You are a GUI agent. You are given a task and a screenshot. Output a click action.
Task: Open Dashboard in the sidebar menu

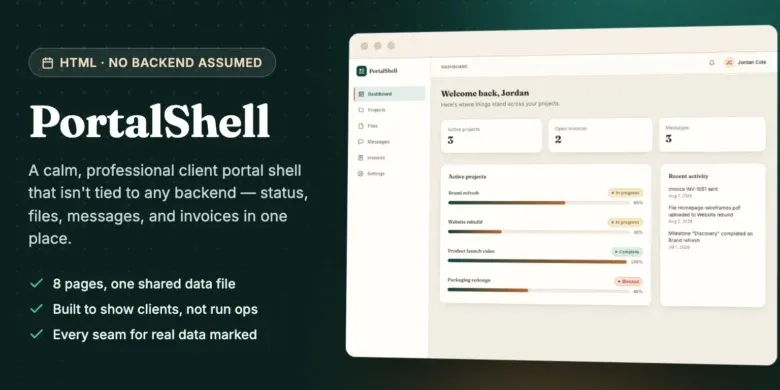[390, 94]
